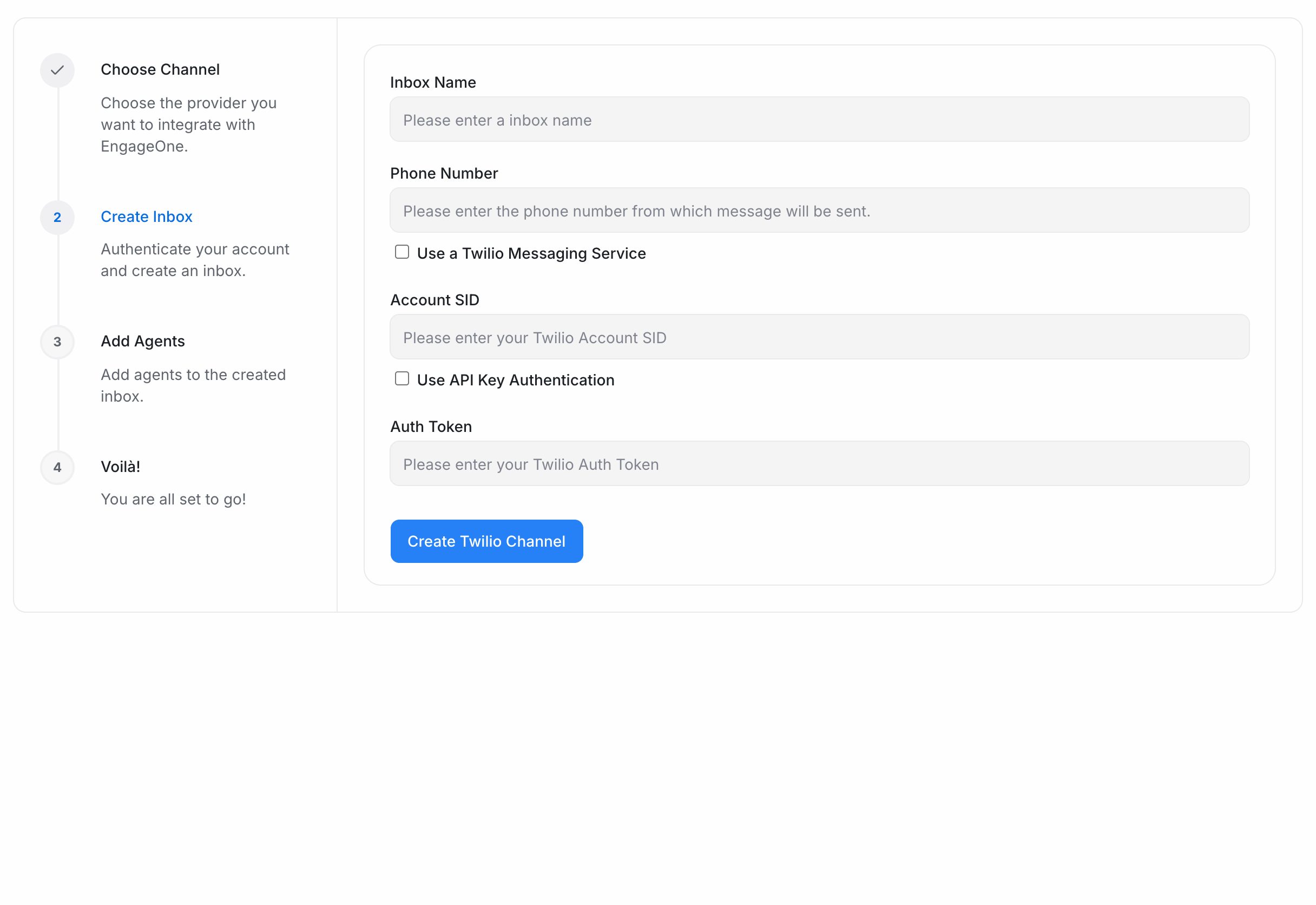1316x905 pixels.
Task: Click the step 3 circle for Add Agents
Action: pyautogui.click(x=57, y=342)
